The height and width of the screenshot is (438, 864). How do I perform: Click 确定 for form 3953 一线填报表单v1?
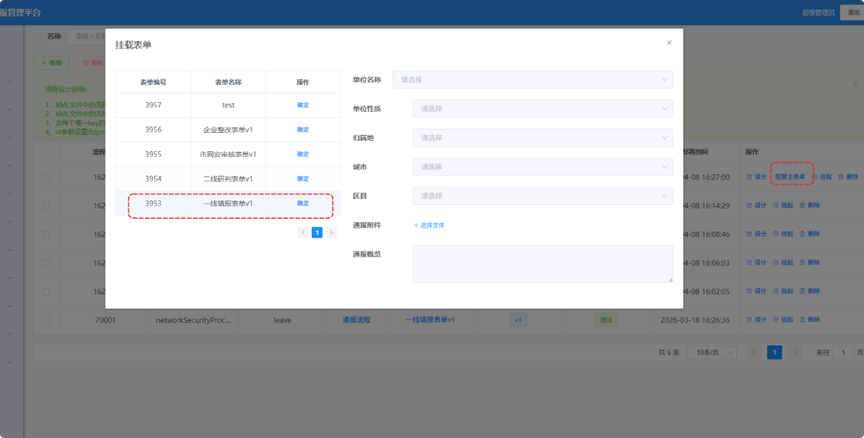(x=303, y=203)
